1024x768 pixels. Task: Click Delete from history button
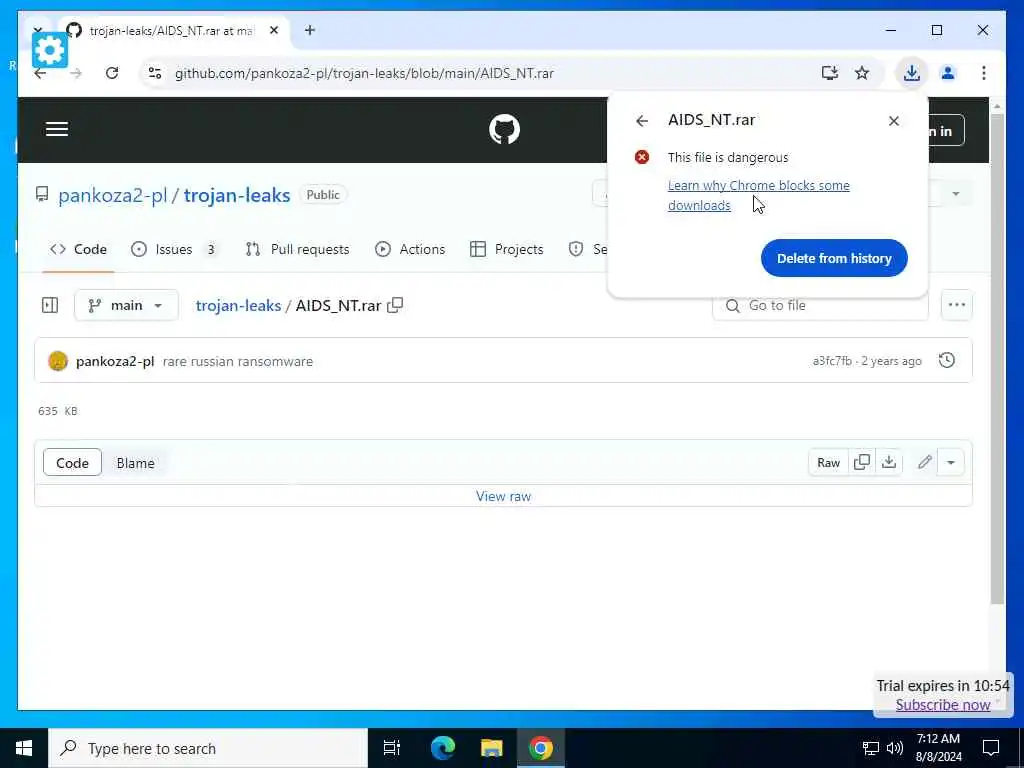coord(834,258)
